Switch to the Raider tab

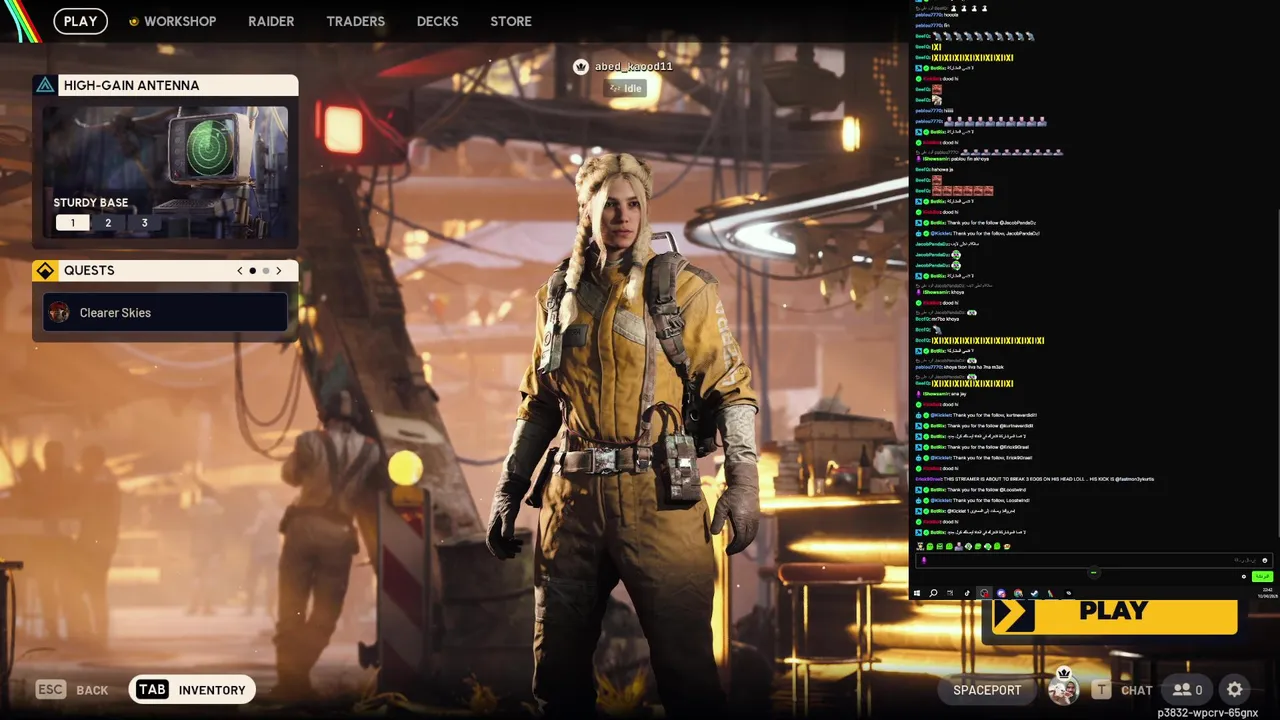(271, 21)
